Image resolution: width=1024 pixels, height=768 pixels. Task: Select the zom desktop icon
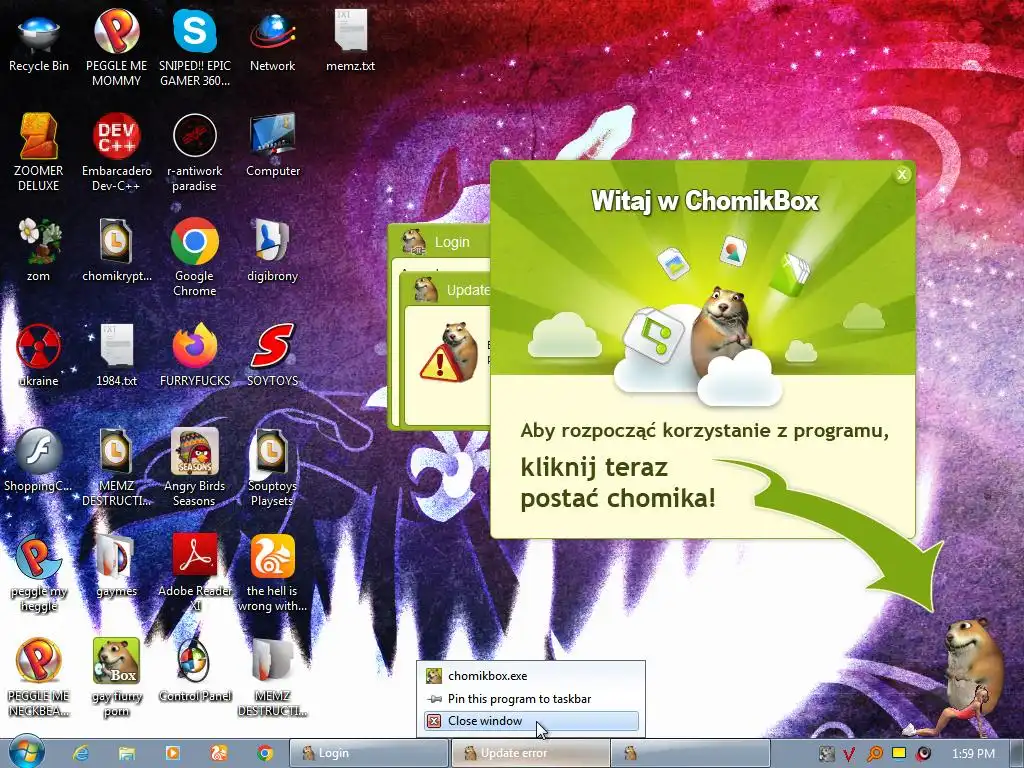click(39, 251)
